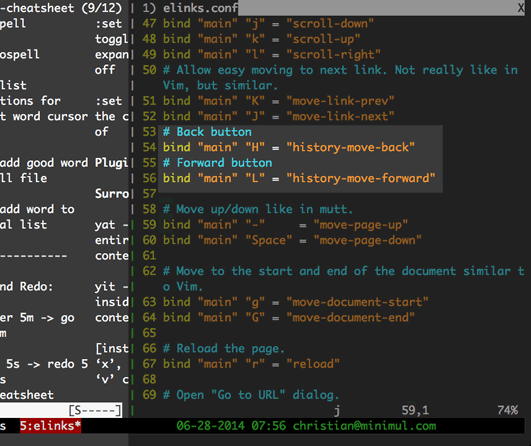531x446 pixels.
Task: Click line number 53 in the gutter
Action: tap(149, 132)
